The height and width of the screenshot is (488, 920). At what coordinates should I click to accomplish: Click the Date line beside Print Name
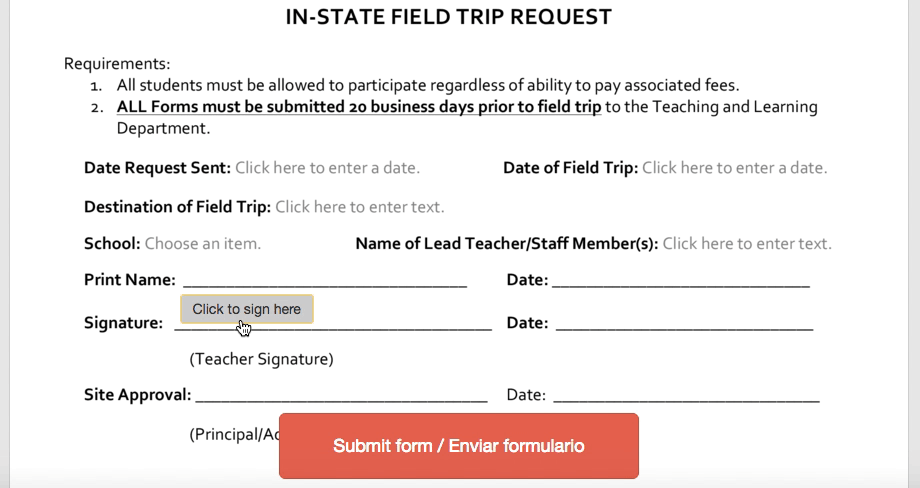tap(681, 281)
